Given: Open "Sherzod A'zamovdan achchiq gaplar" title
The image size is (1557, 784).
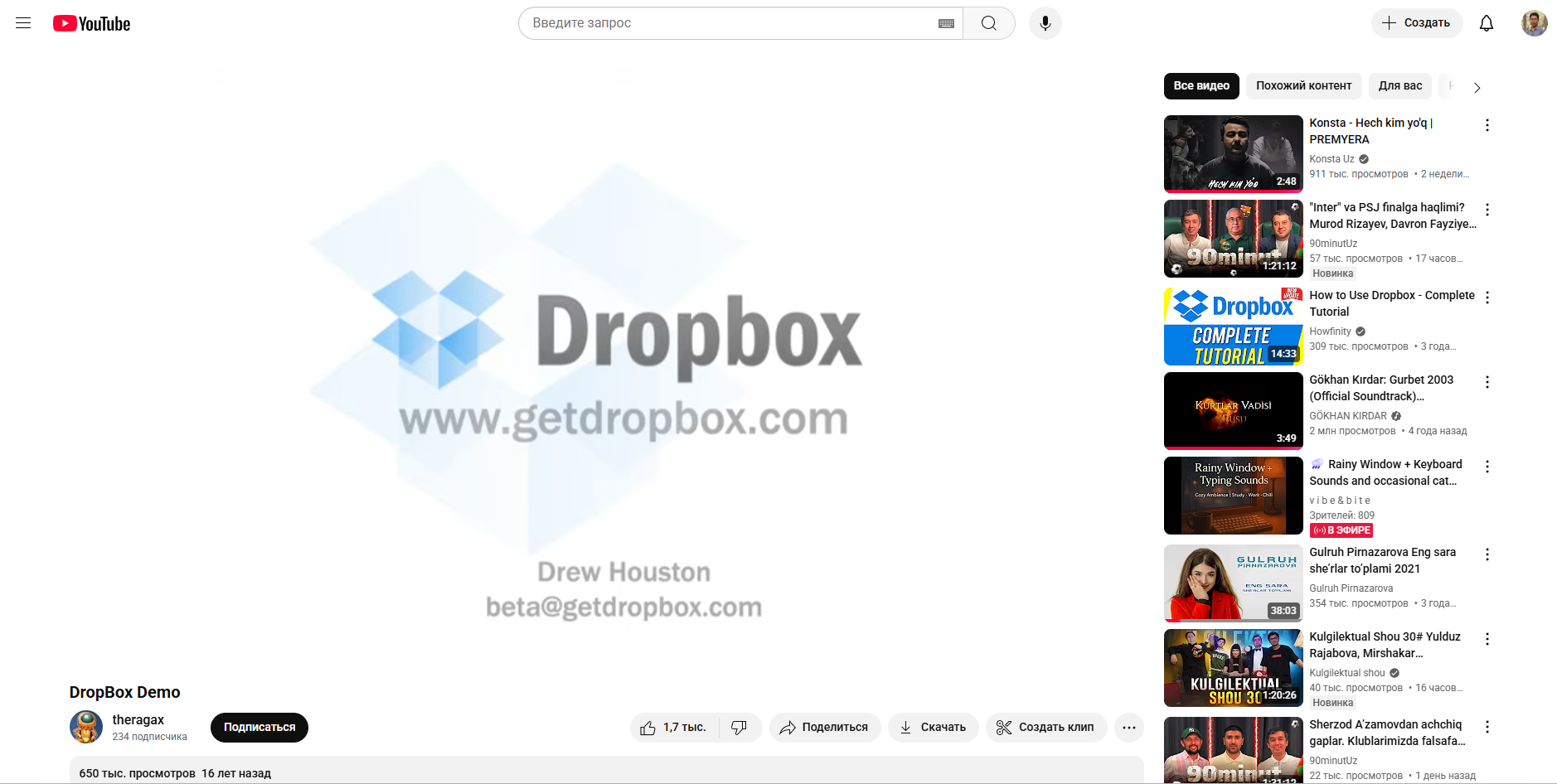Looking at the screenshot, I should click(1387, 733).
